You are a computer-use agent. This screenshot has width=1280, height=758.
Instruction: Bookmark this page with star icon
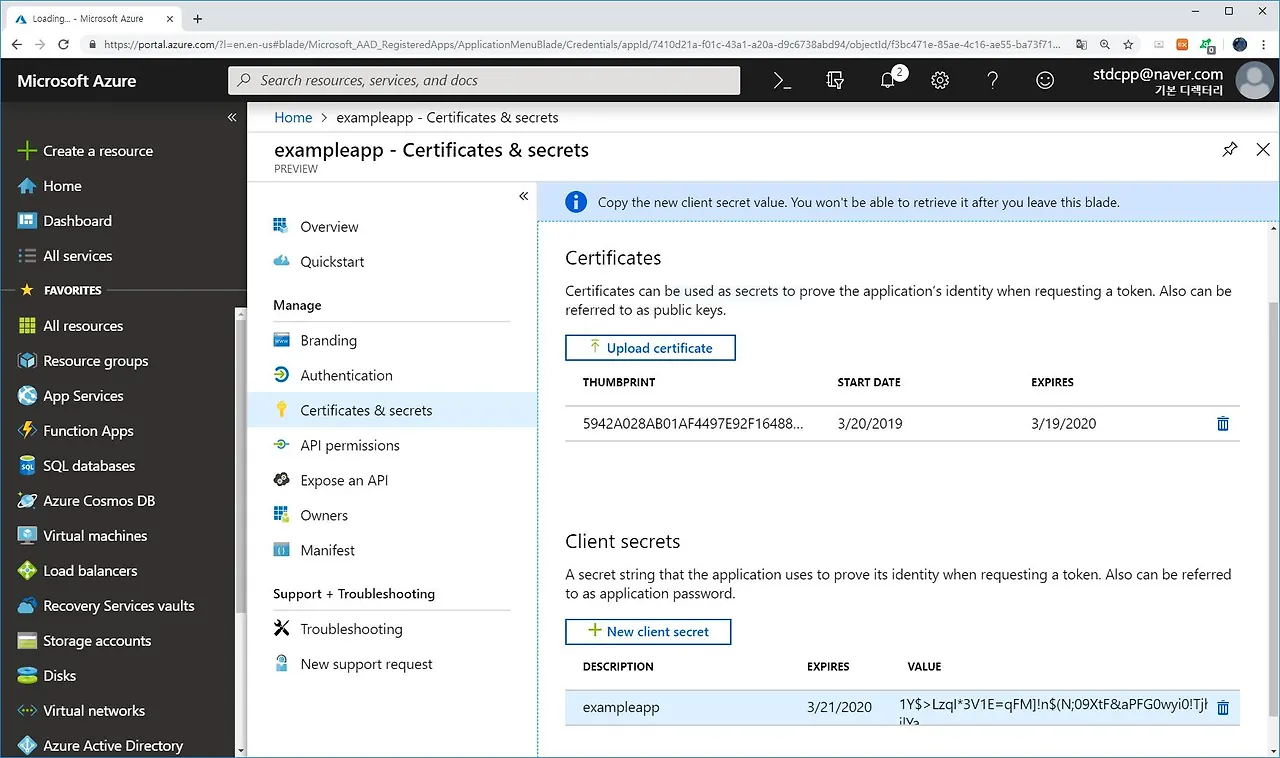[1128, 45]
